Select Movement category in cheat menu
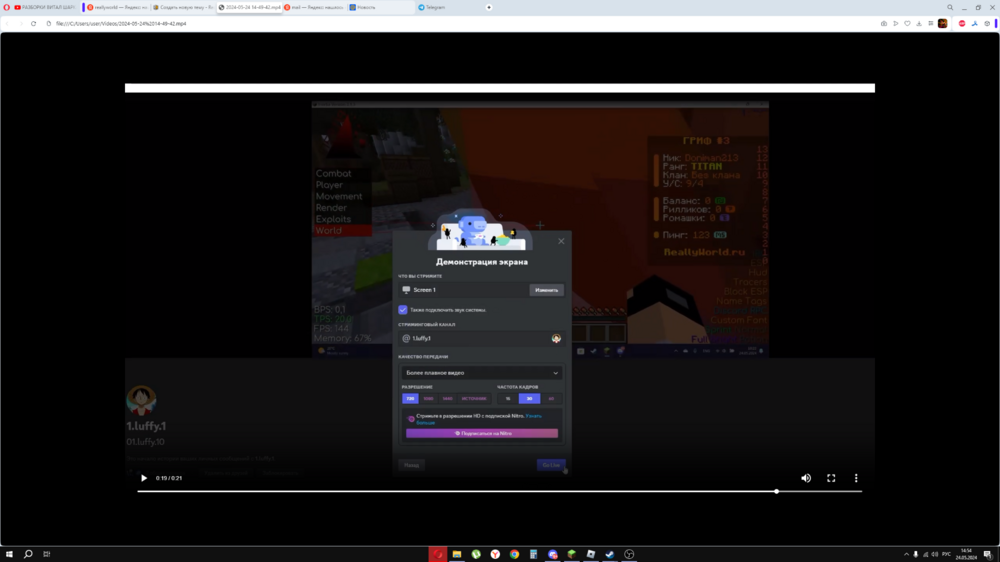This screenshot has height=562, width=1000. [339, 196]
